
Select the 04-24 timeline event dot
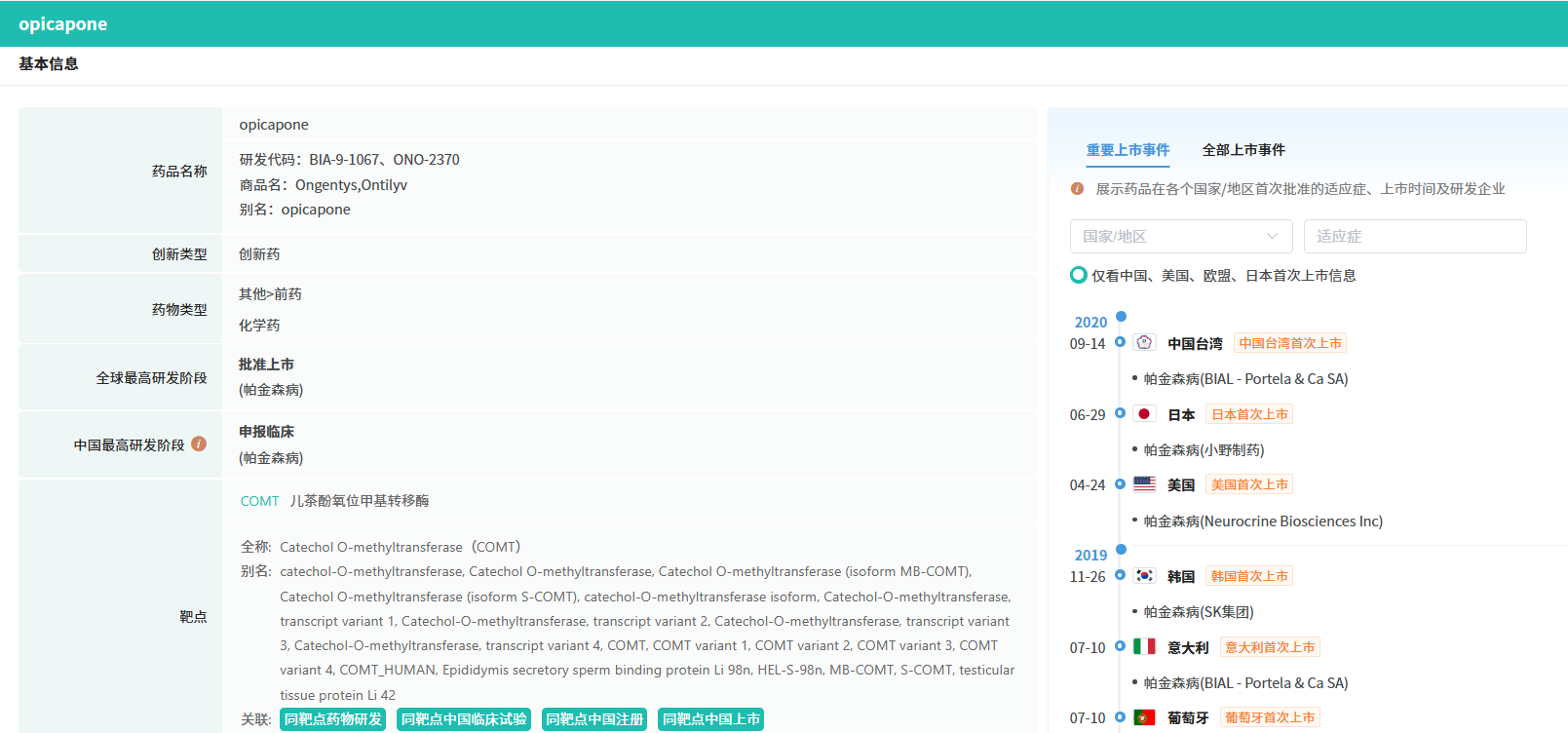tap(1120, 483)
